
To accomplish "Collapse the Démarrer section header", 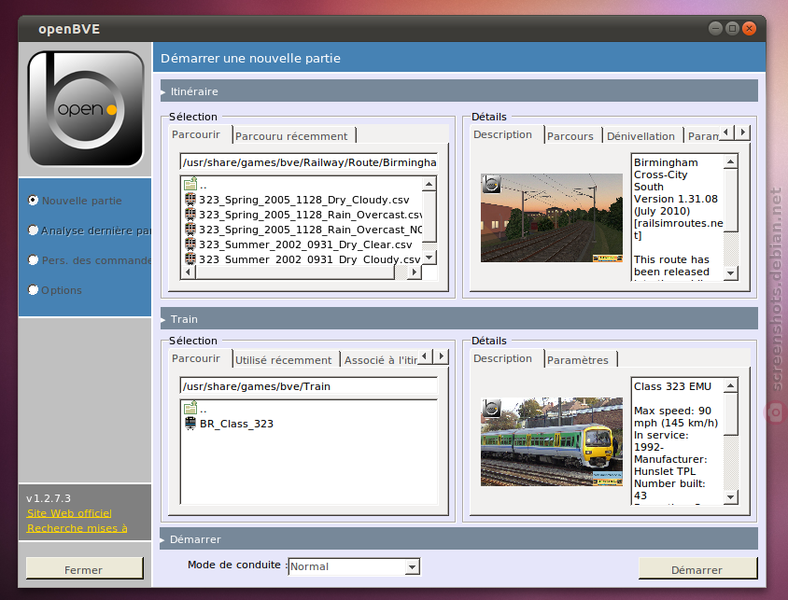I will pos(459,539).
